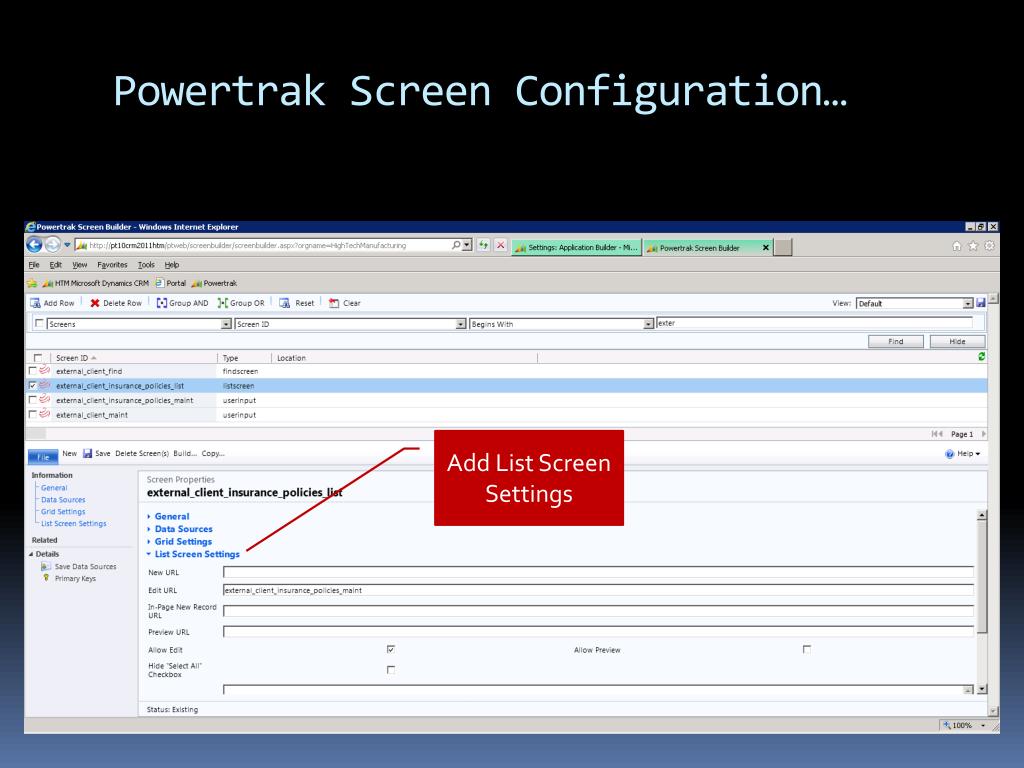Check the external_client_maint row checkbox
The height and width of the screenshot is (768, 1024).
(x=33, y=414)
